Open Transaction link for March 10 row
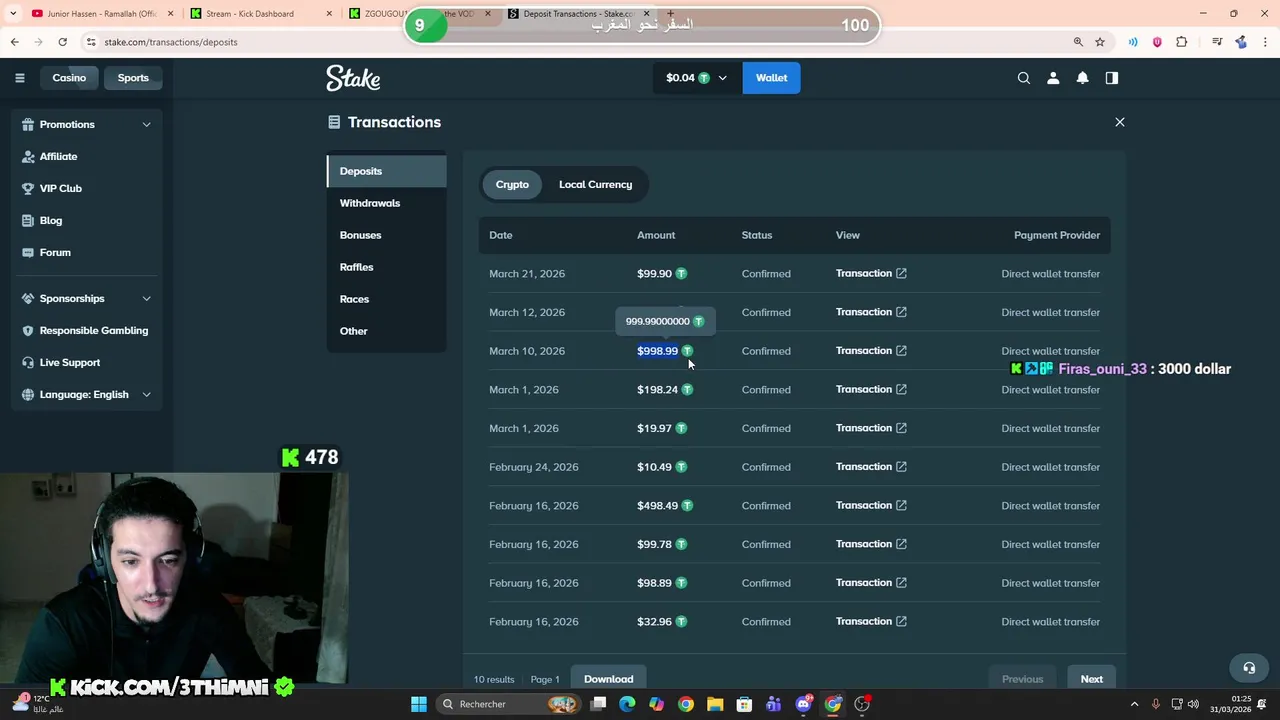The height and width of the screenshot is (720, 1280). pos(871,351)
